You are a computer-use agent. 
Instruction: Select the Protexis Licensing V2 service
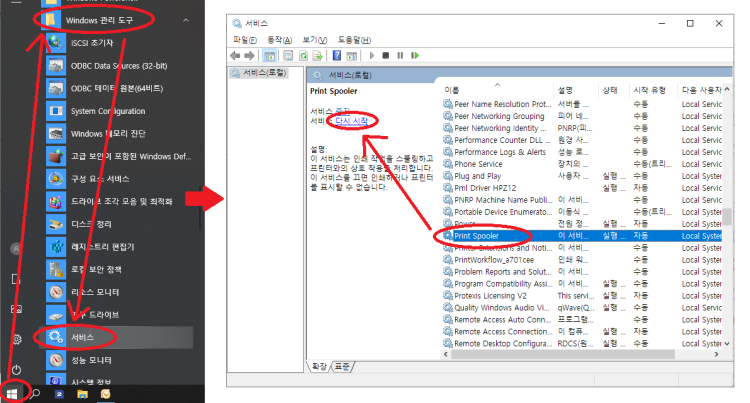582,295
